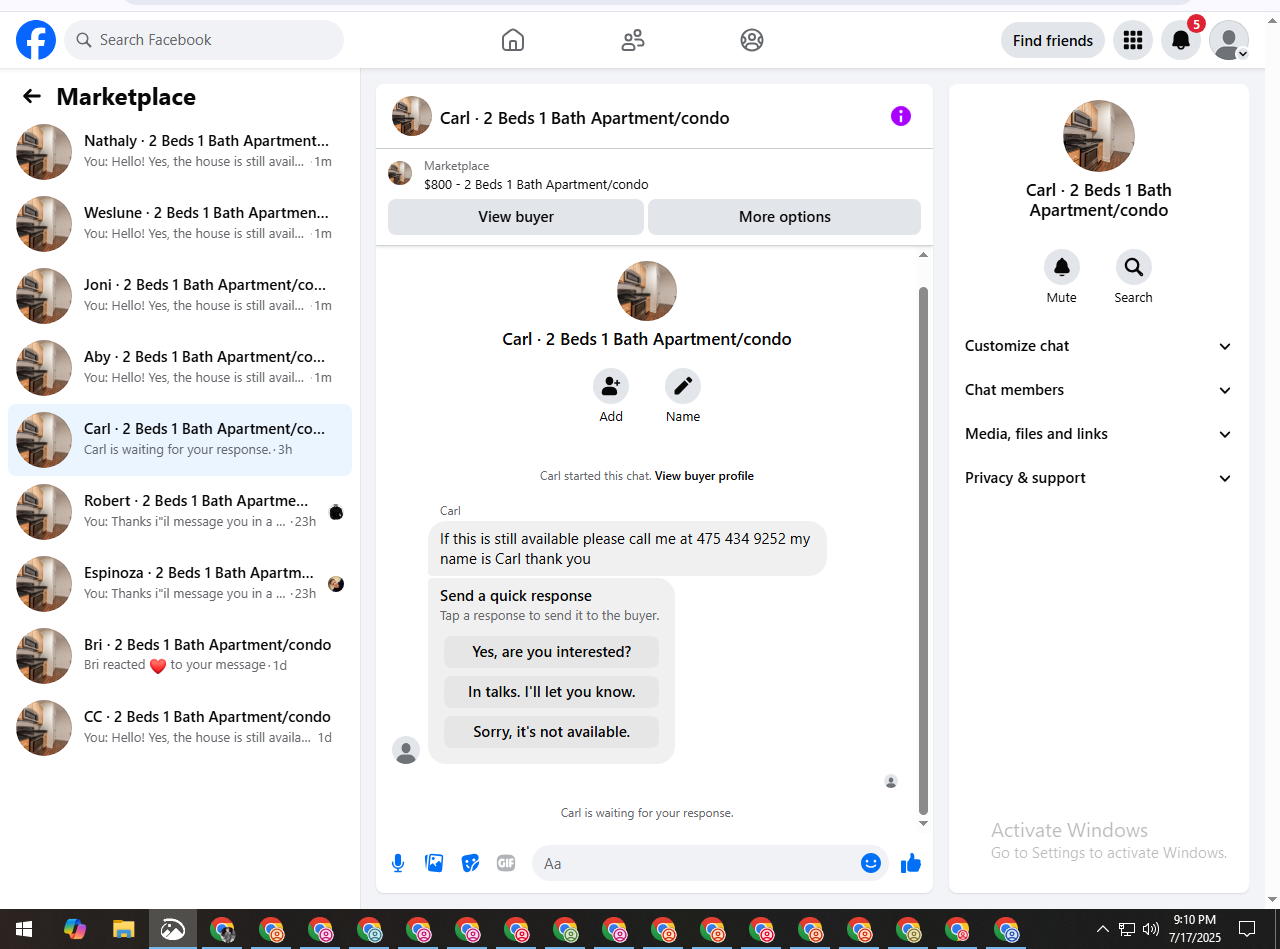Expand the Chat members section
The height and width of the screenshot is (949, 1280).
(1099, 390)
